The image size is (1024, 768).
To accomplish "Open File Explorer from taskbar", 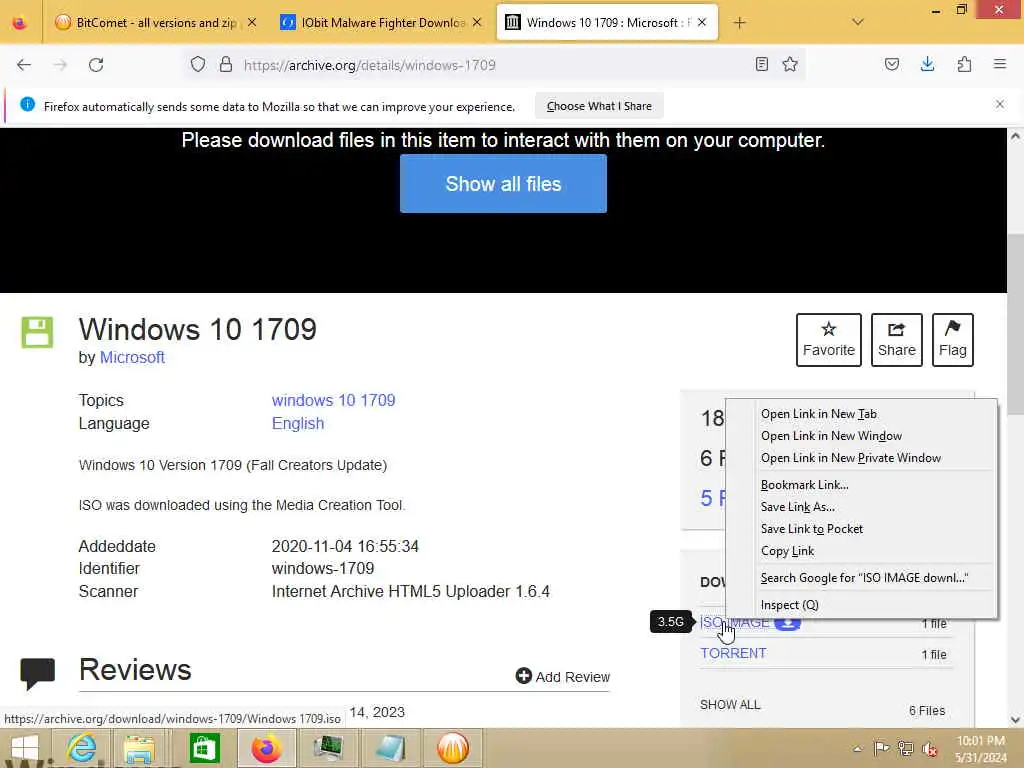I will click(x=139, y=748).
